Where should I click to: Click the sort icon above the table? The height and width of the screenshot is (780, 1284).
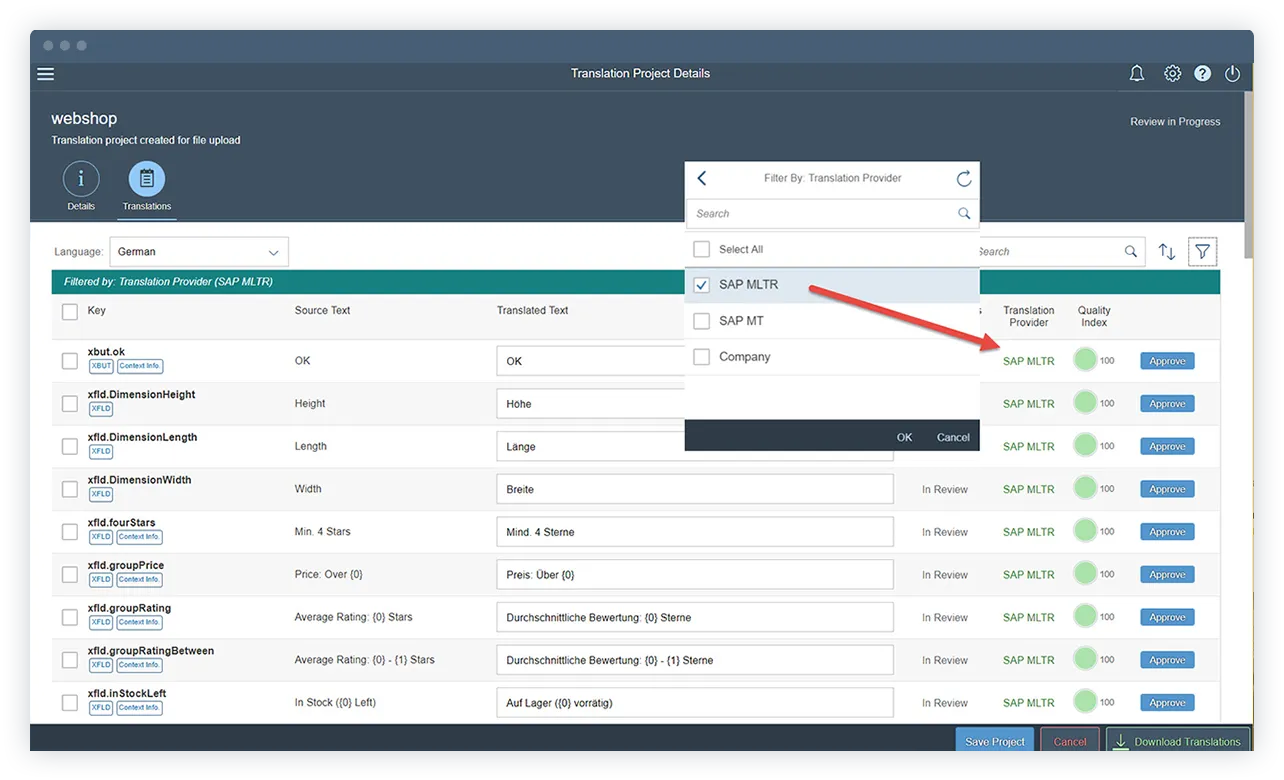click(x=1166, y=251)
